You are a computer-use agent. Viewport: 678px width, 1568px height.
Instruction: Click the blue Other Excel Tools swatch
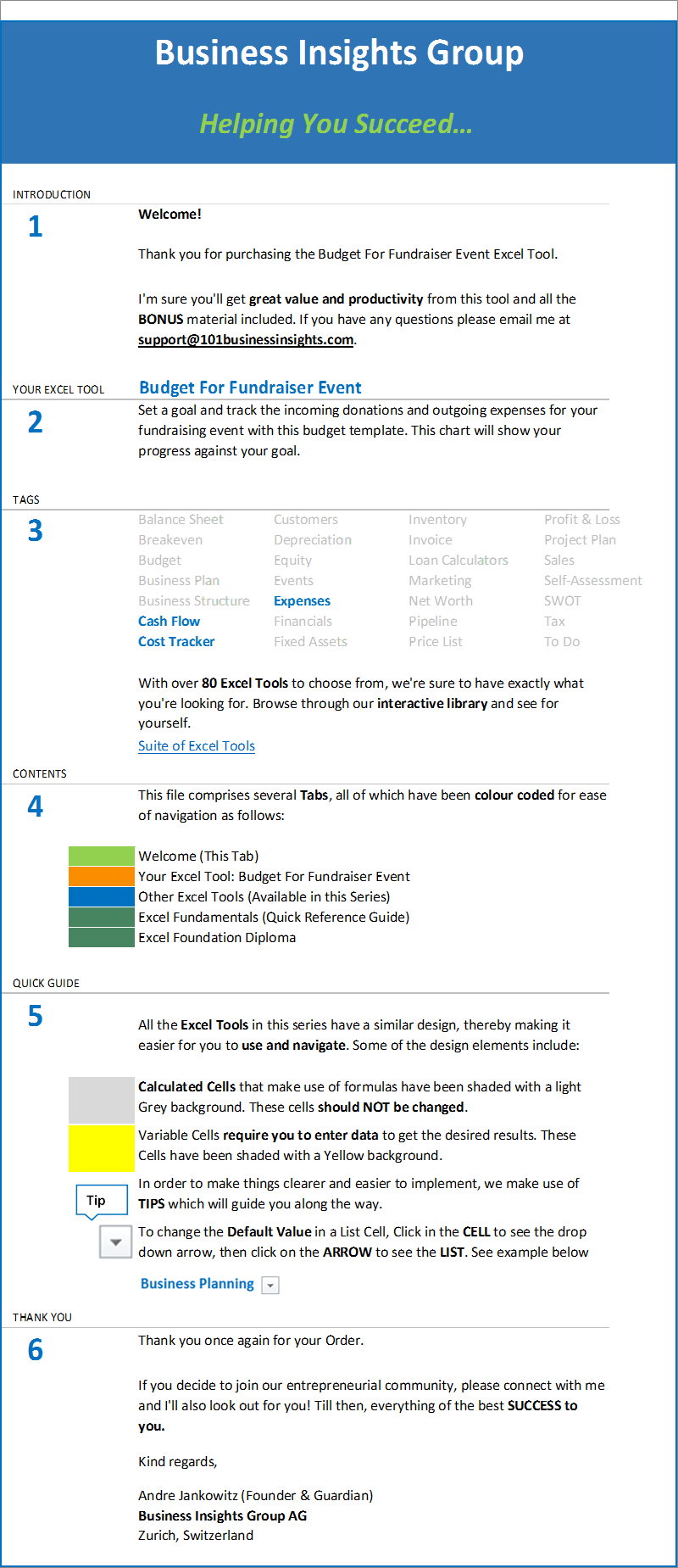coord(102,897)
